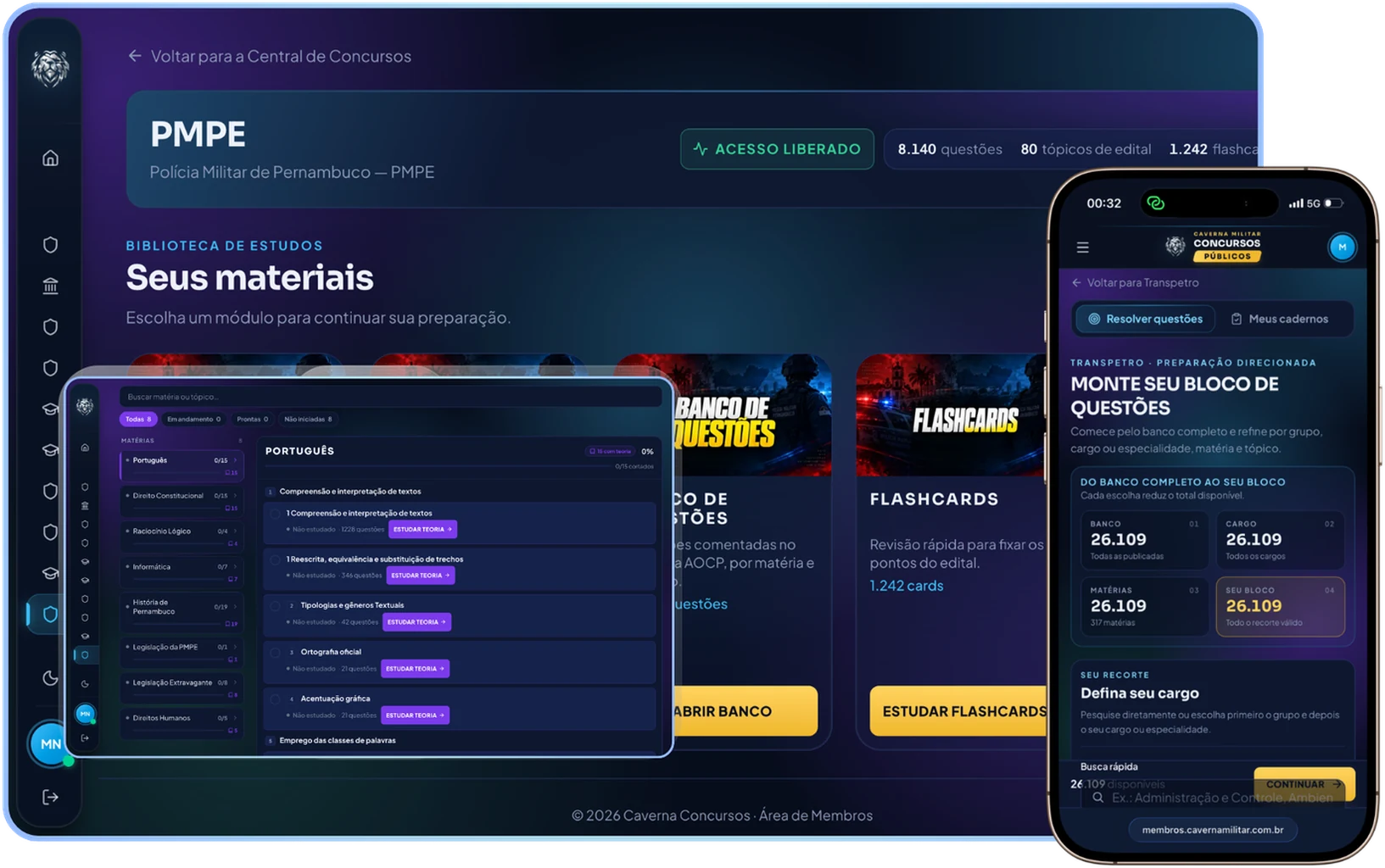Open the hamburger menu on the phone

coord(1082,248)
